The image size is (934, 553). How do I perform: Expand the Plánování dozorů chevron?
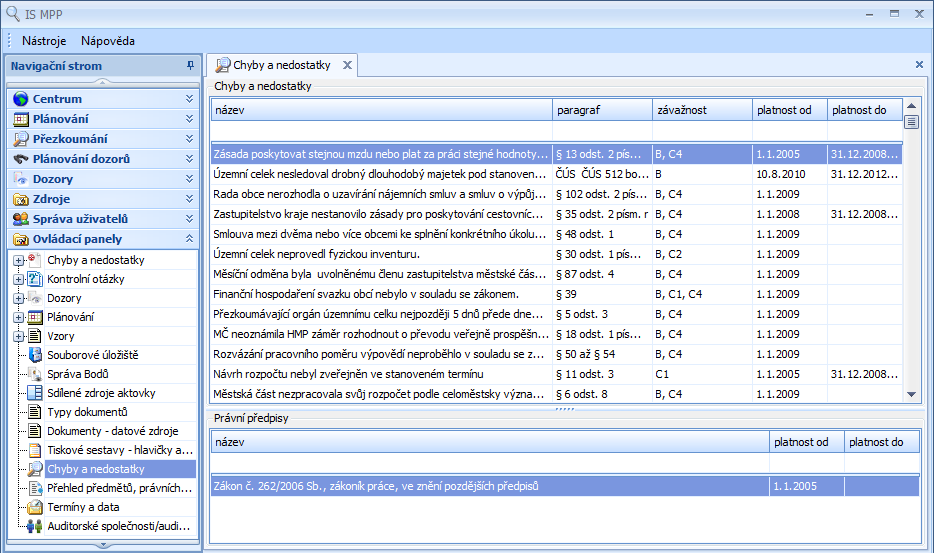click(189, 159)
